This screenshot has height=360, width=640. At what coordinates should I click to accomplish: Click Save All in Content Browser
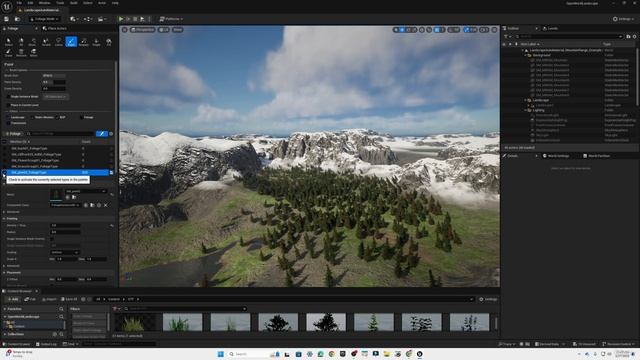[x=69, y=299]
